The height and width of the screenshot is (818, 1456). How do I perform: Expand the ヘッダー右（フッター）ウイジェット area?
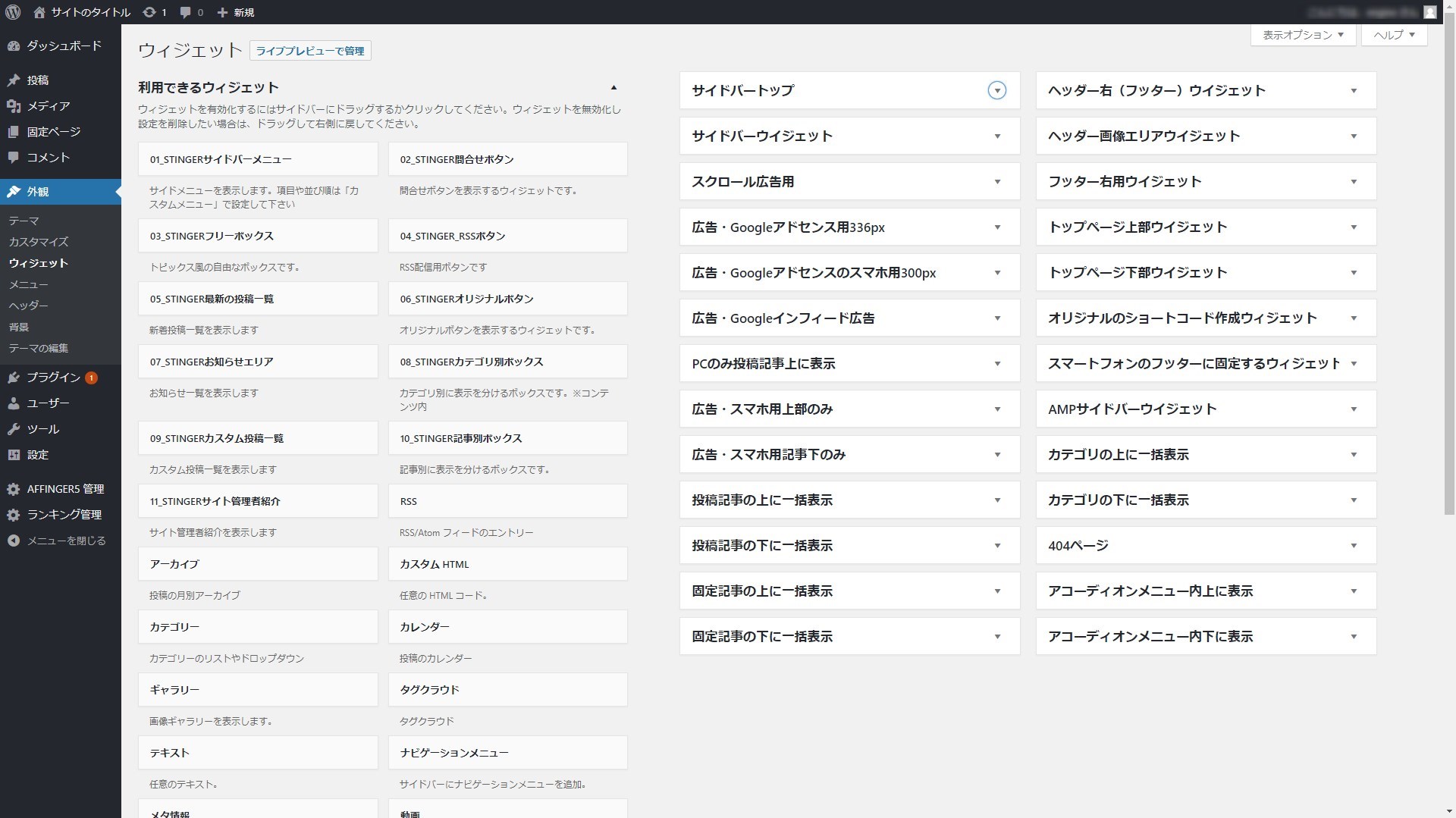click(1354, 91)
